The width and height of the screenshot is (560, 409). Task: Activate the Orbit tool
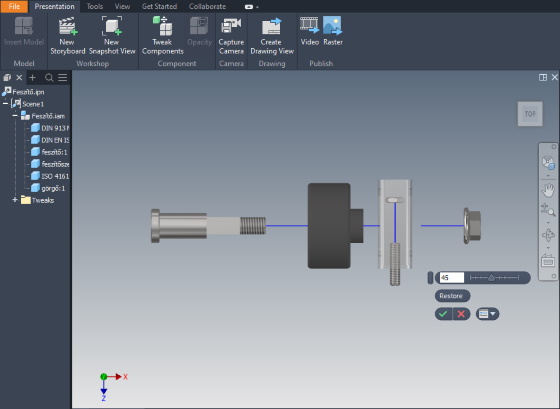[548, 235]
